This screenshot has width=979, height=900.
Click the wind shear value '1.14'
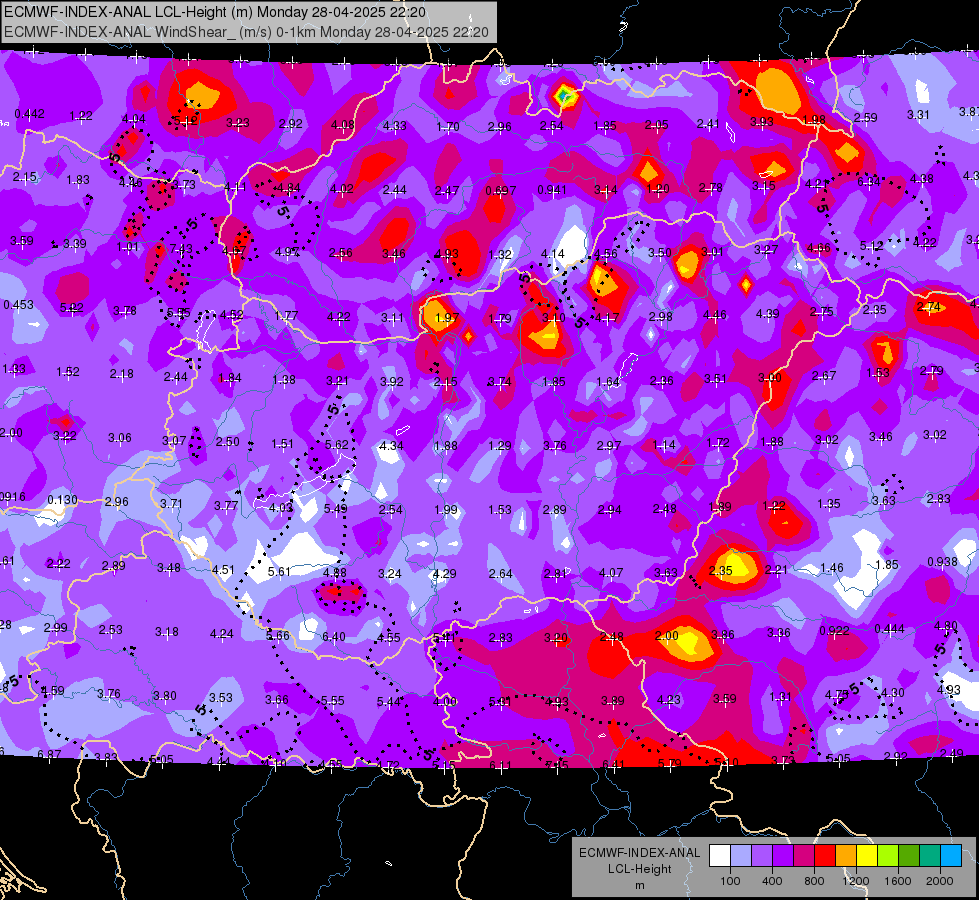[664, 445]
